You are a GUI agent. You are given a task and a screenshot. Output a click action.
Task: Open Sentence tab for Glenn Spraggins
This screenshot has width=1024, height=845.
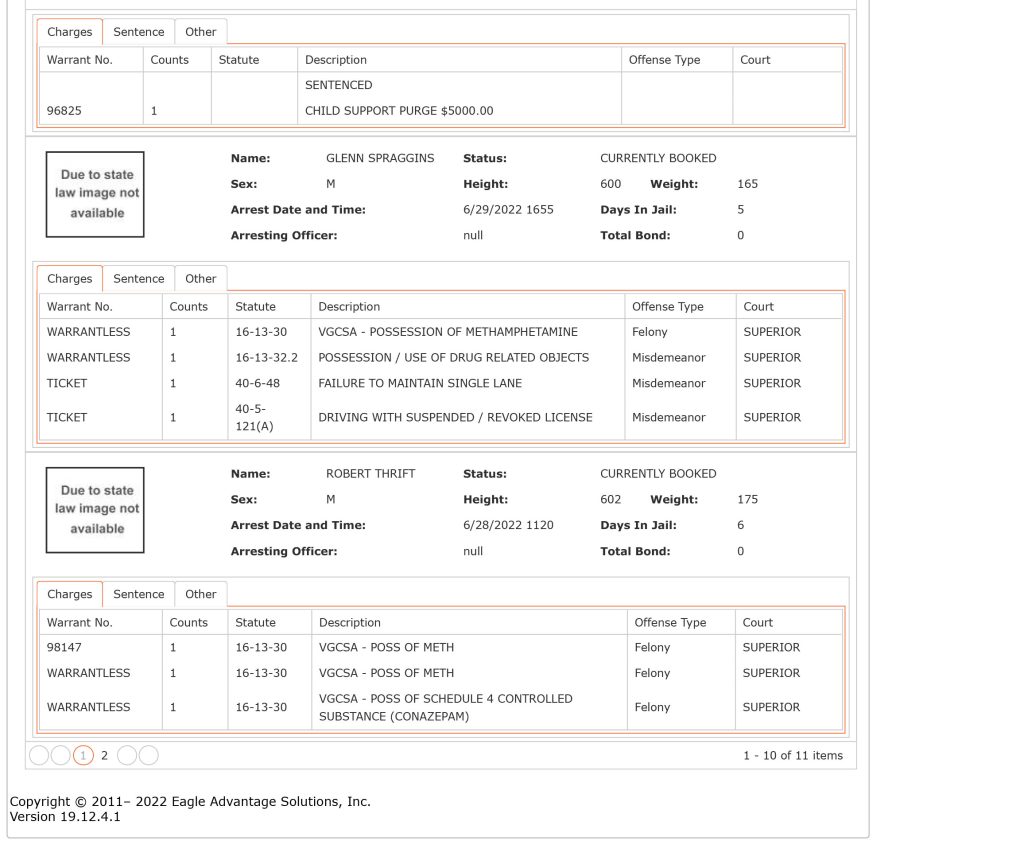tap(138, 279)
